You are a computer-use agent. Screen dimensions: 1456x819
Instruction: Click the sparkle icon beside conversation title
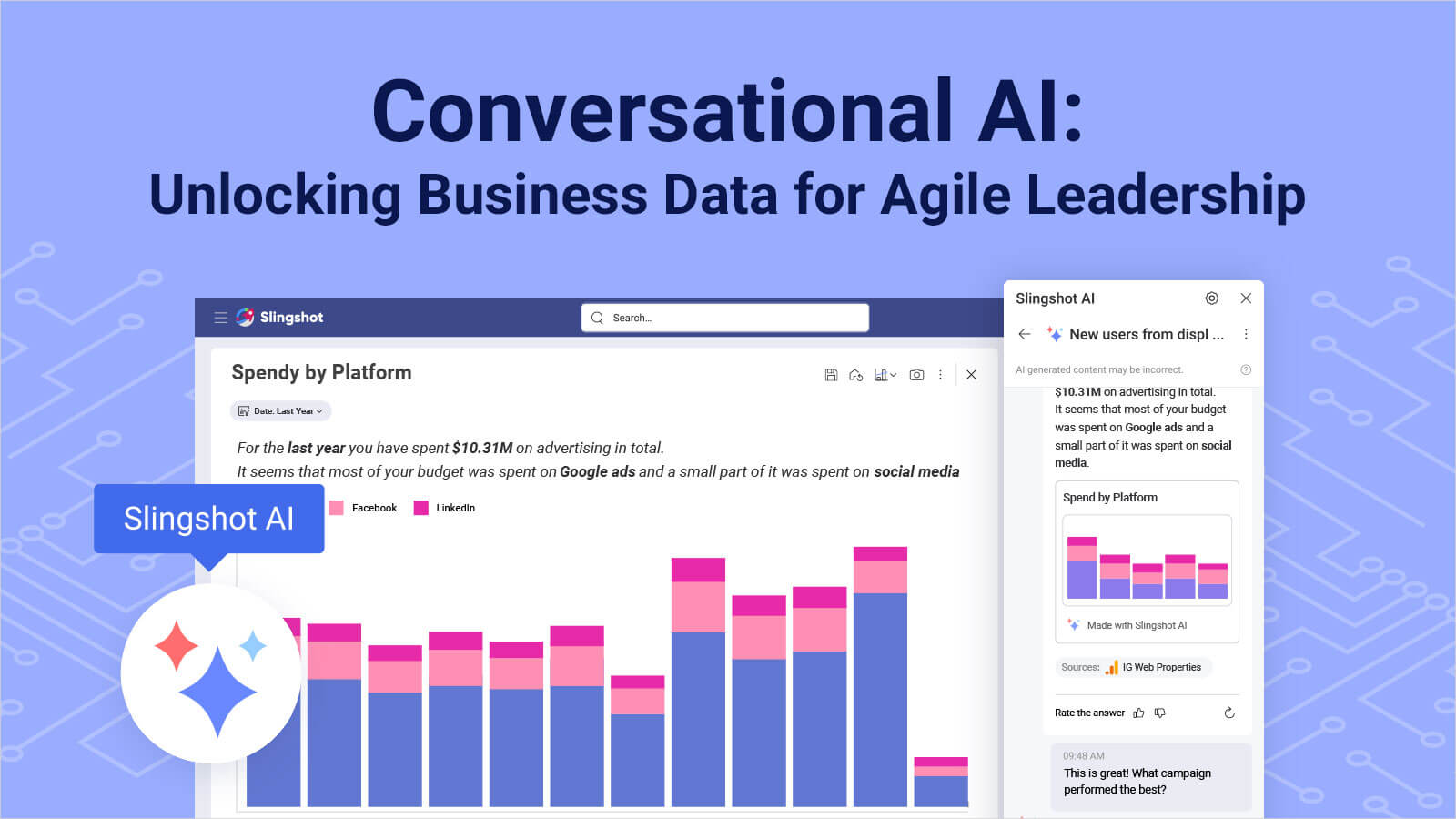[1054, 334]
